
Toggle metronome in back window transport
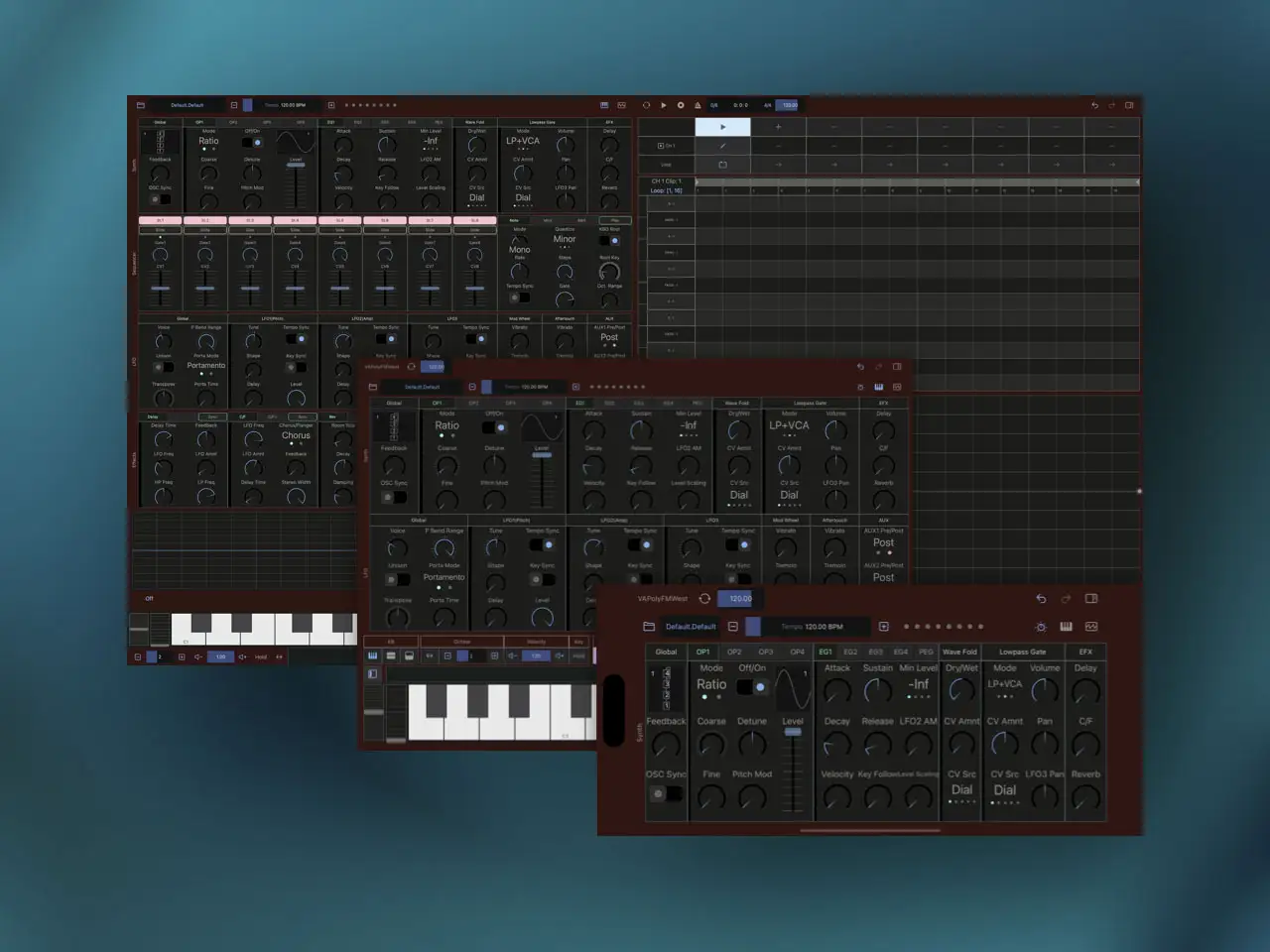click(698, 104)
